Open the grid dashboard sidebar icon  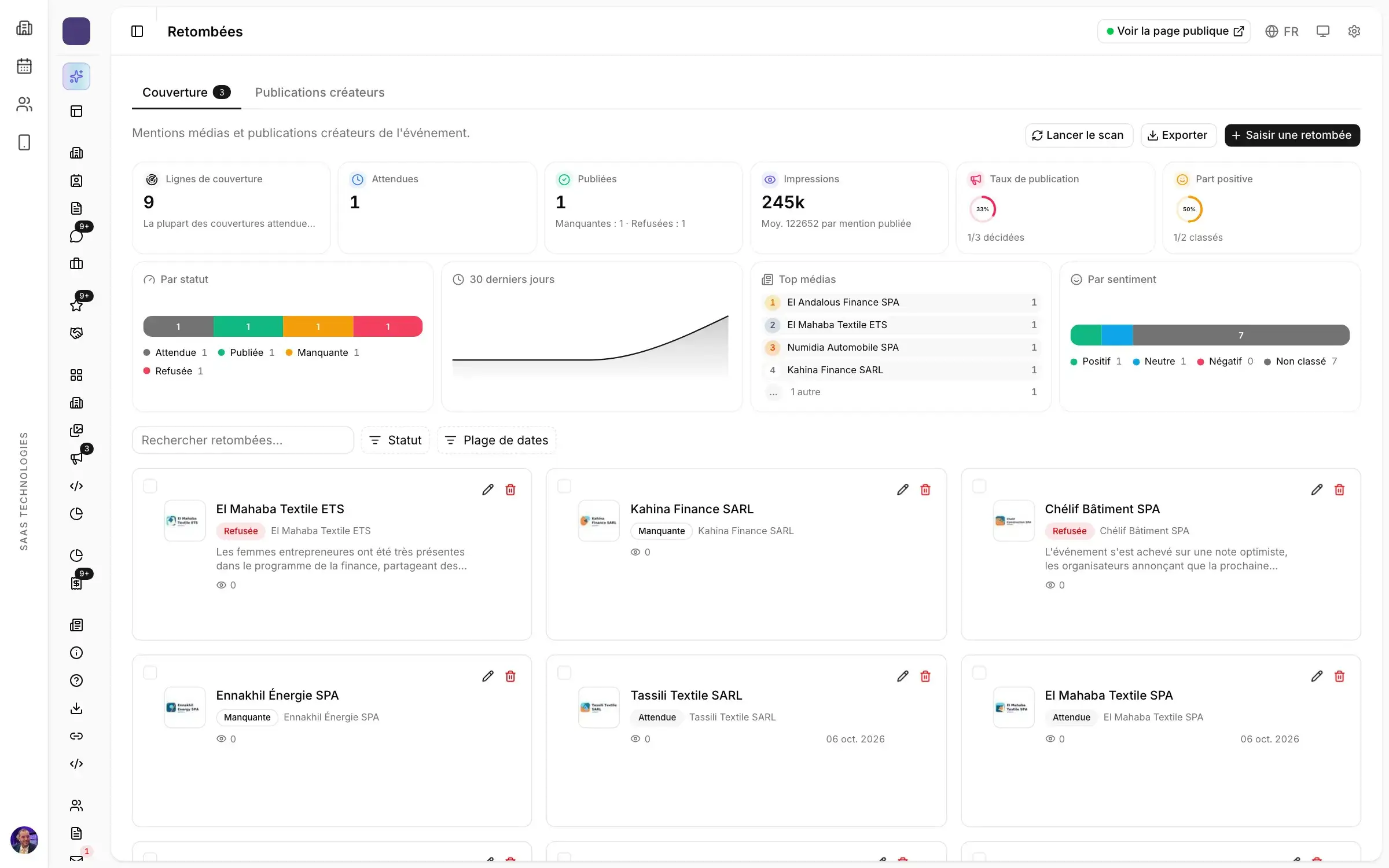click(76, 375)
